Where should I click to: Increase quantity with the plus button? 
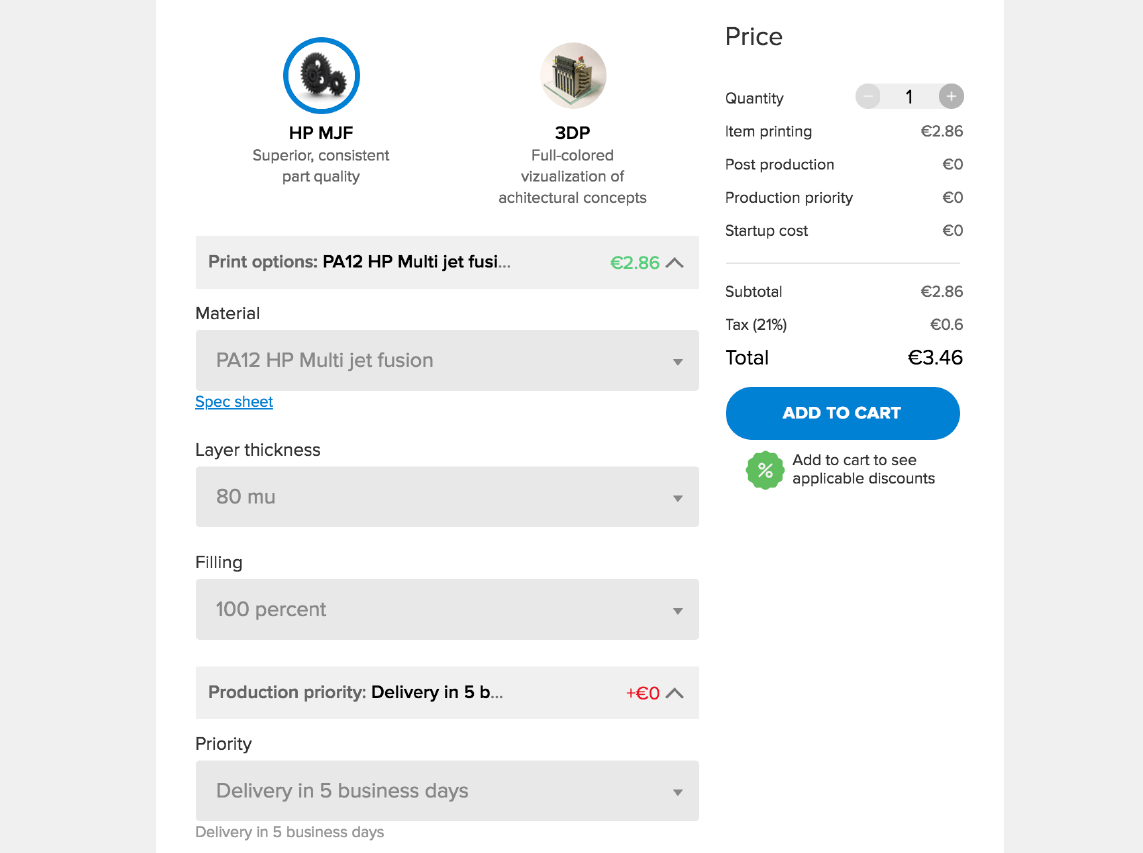tap(951, 97)
